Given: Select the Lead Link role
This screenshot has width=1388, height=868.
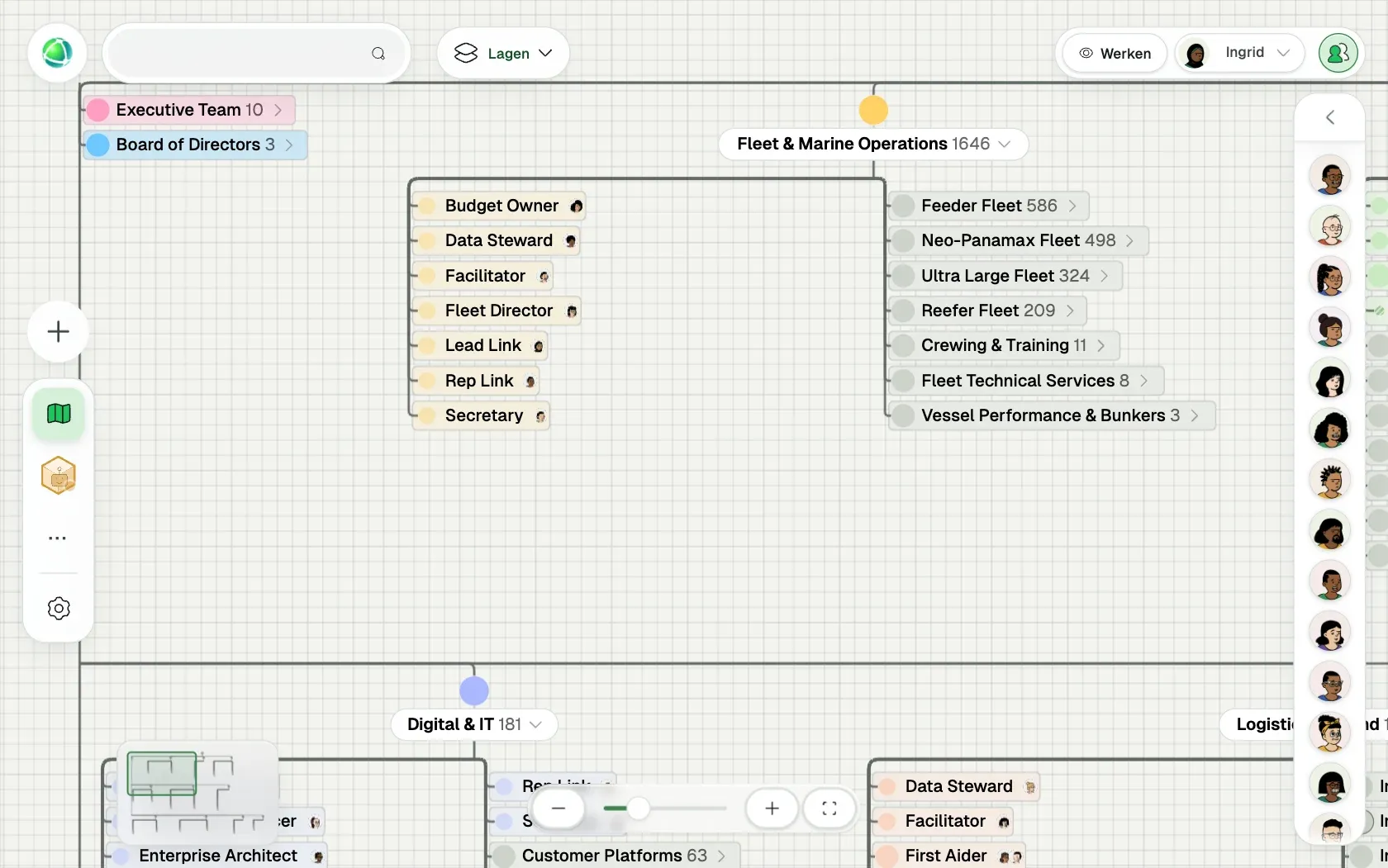Looking at the screenshot, I should (x=480, y=345).
